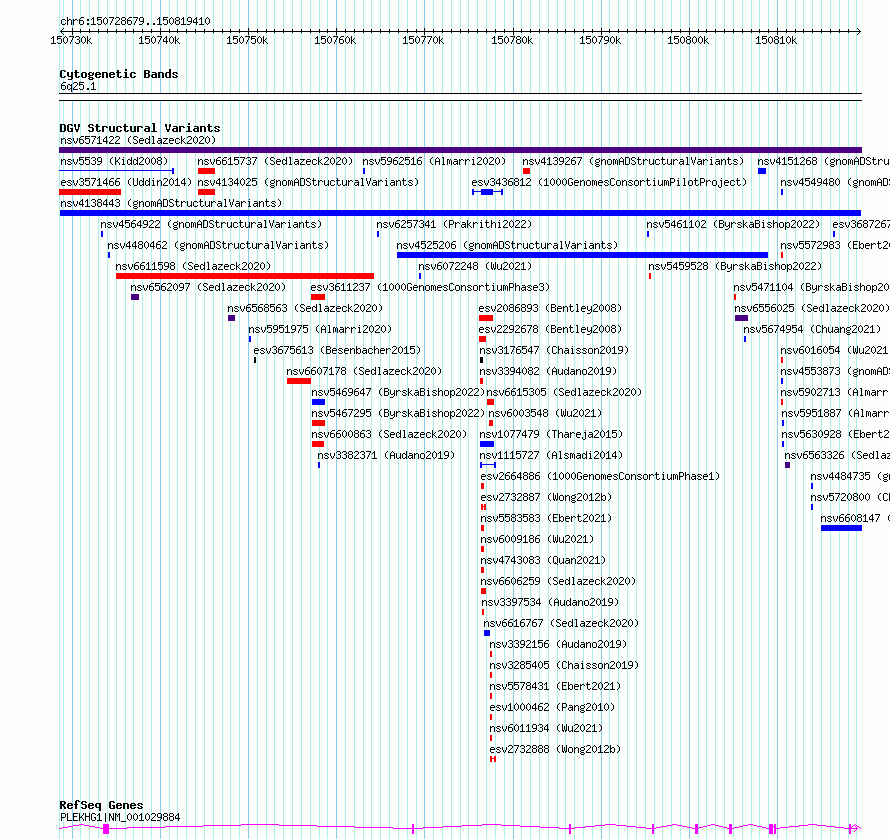Click nsv3397534 (Audano2019) label
This screenshot has width=890, height=839.
[x=550, y=602]
